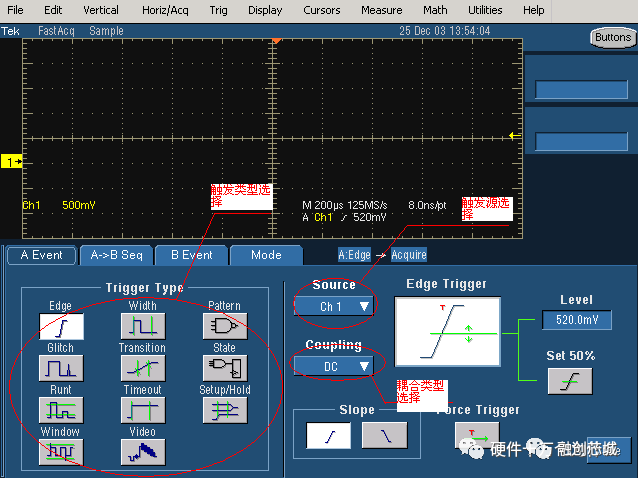The height and width of the screenshot is (478, 638).
Task: Click the Buttons toggle at top right
Action: 613,37
